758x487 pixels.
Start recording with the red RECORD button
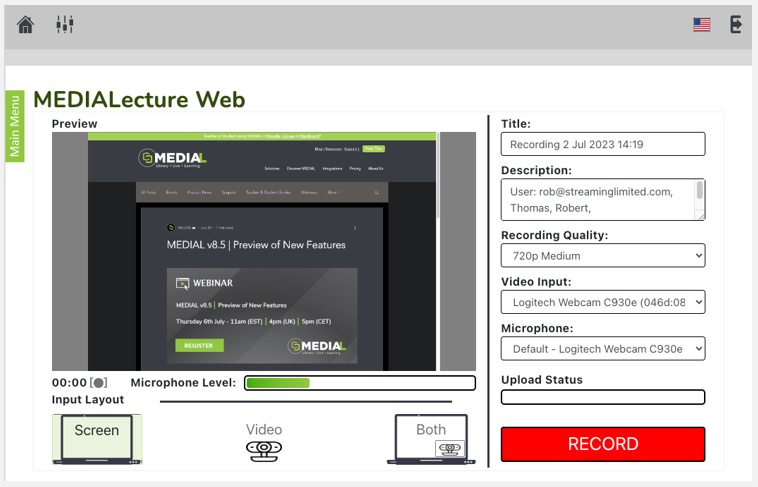click(603, 444)
